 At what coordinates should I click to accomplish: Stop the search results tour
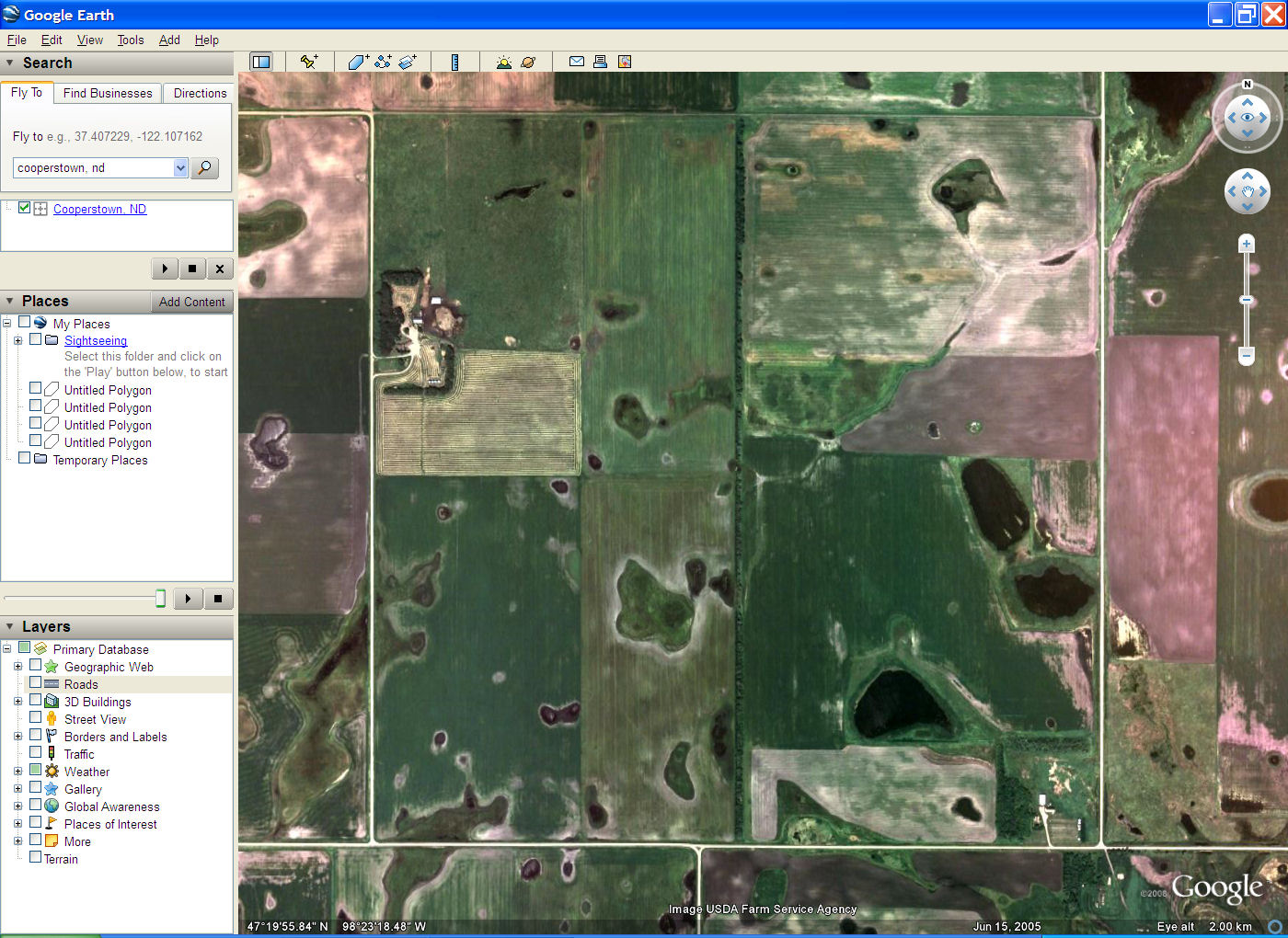(x=191, y=269)
